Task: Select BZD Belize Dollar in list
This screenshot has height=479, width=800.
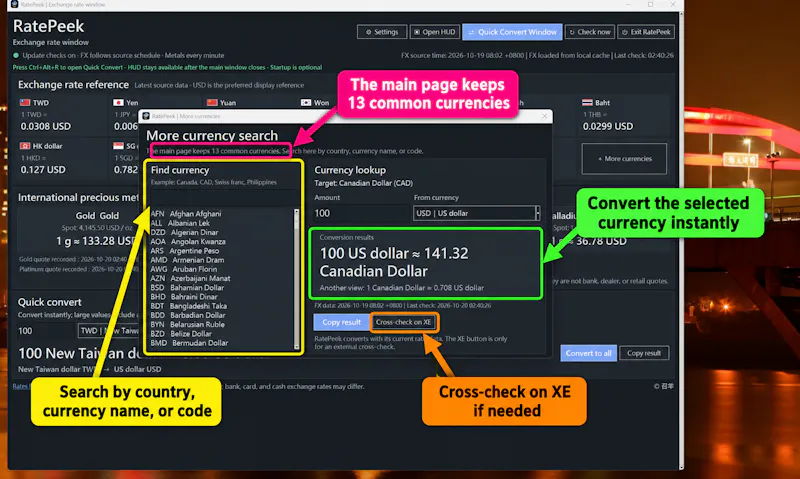Action: click(181, 333)
